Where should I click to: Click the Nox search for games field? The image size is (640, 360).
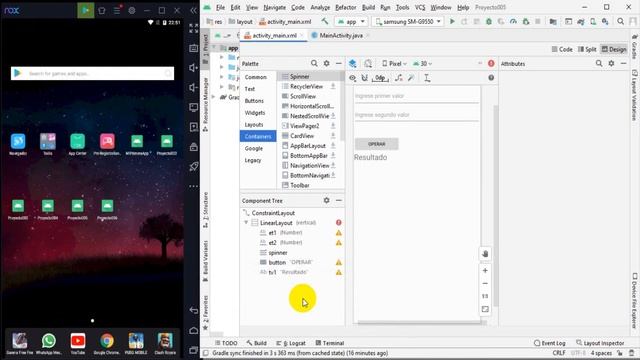pos(92,73)
